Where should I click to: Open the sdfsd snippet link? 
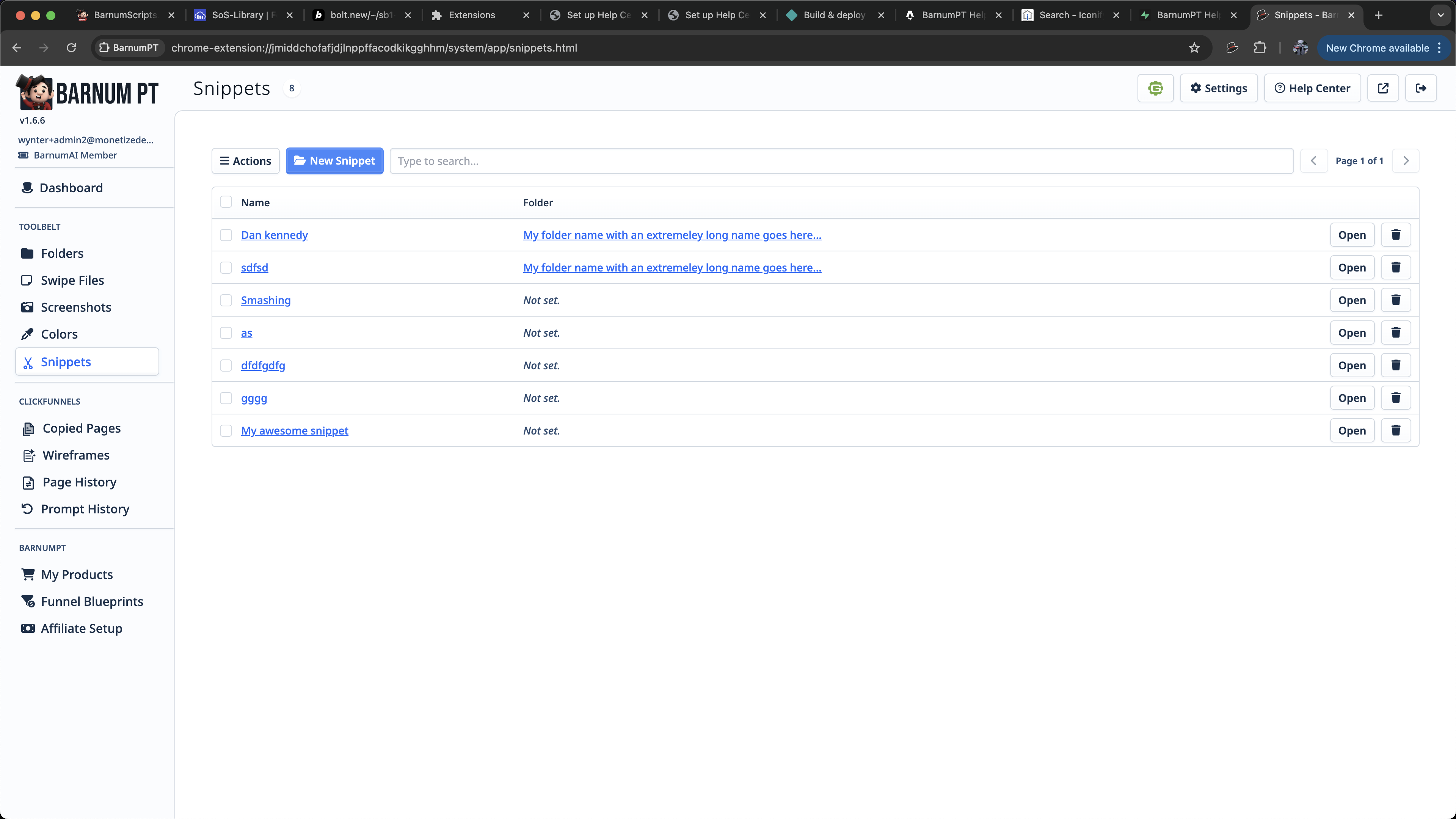click(x=254, y=267)
